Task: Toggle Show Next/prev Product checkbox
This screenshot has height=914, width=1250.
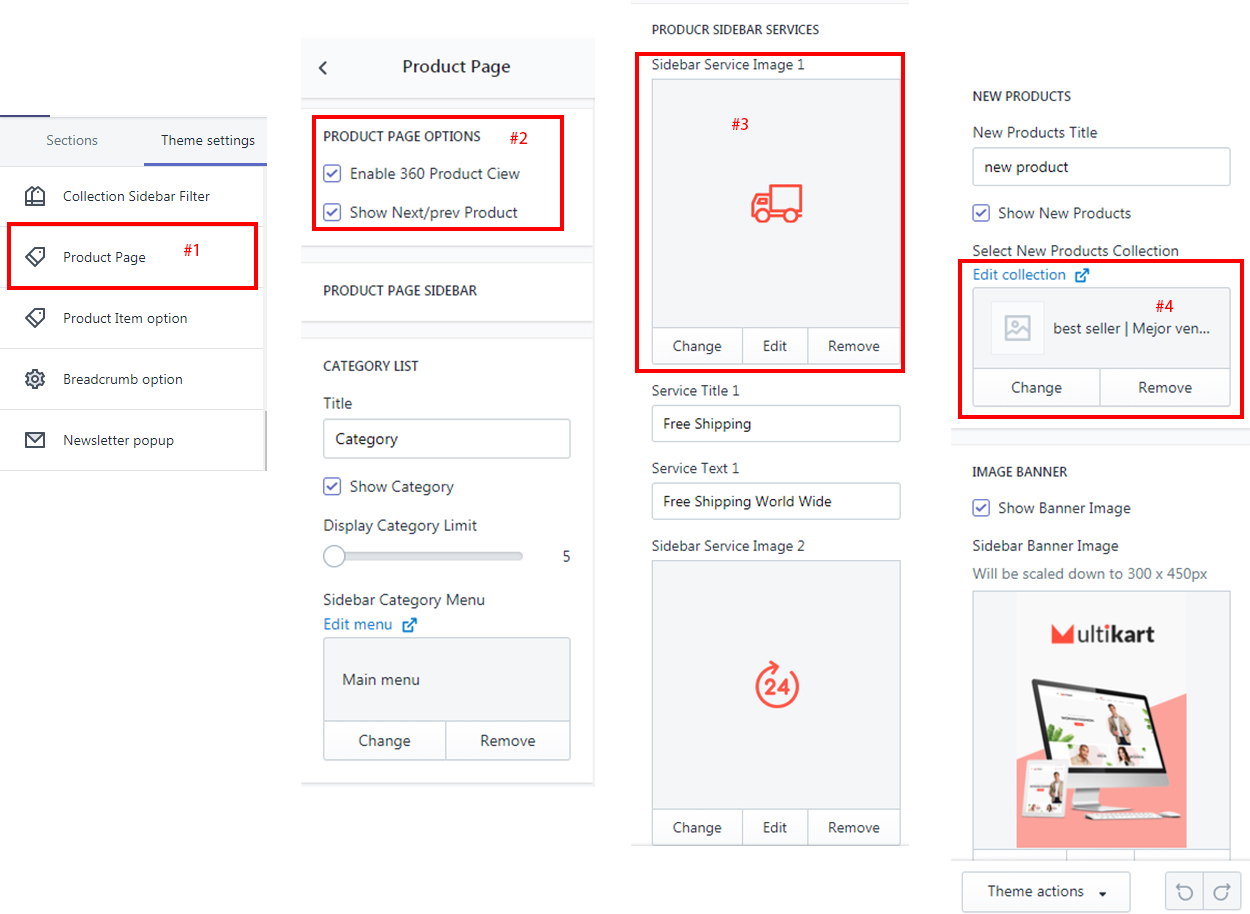Action: 333,212
